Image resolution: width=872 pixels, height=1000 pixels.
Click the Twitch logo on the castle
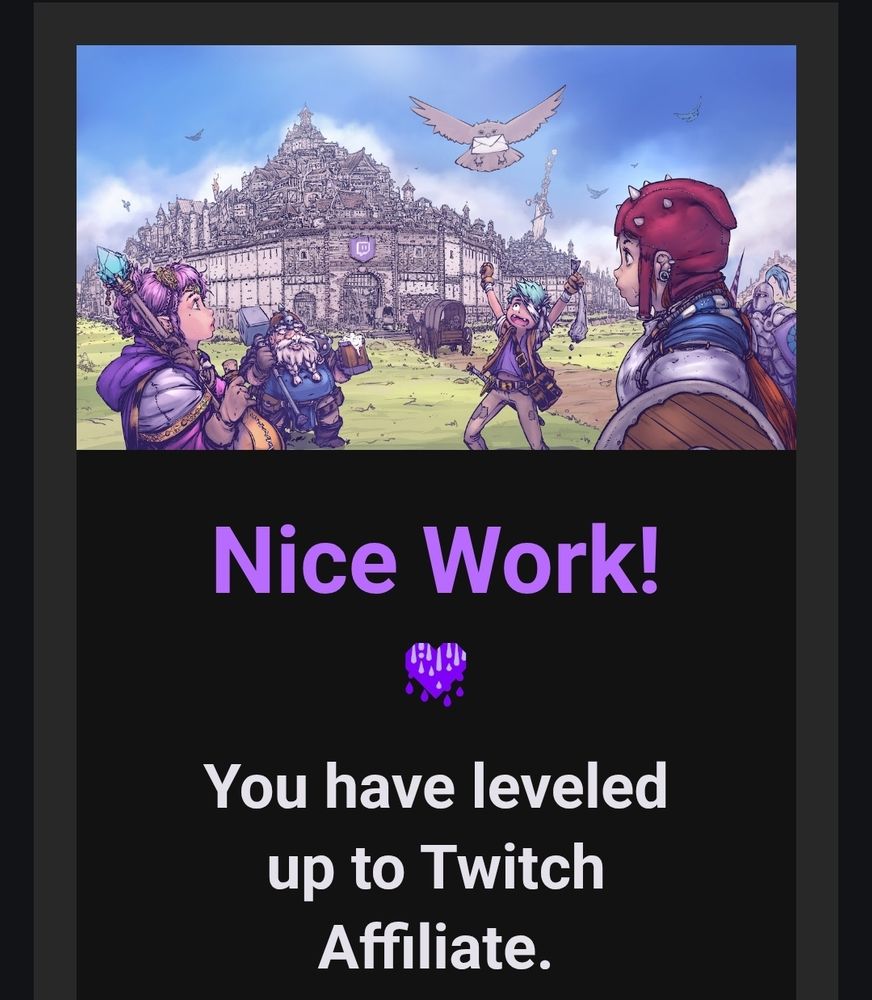click(x=362, y=249)
